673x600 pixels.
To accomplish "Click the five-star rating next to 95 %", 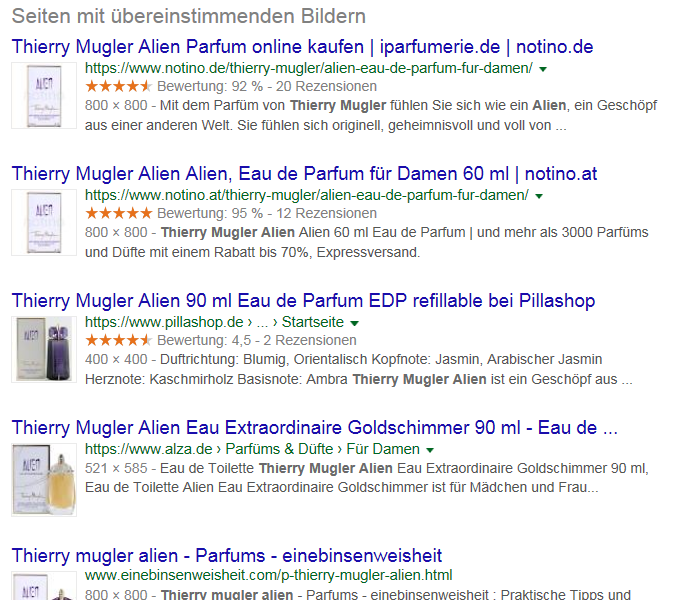I will (119, 213).
